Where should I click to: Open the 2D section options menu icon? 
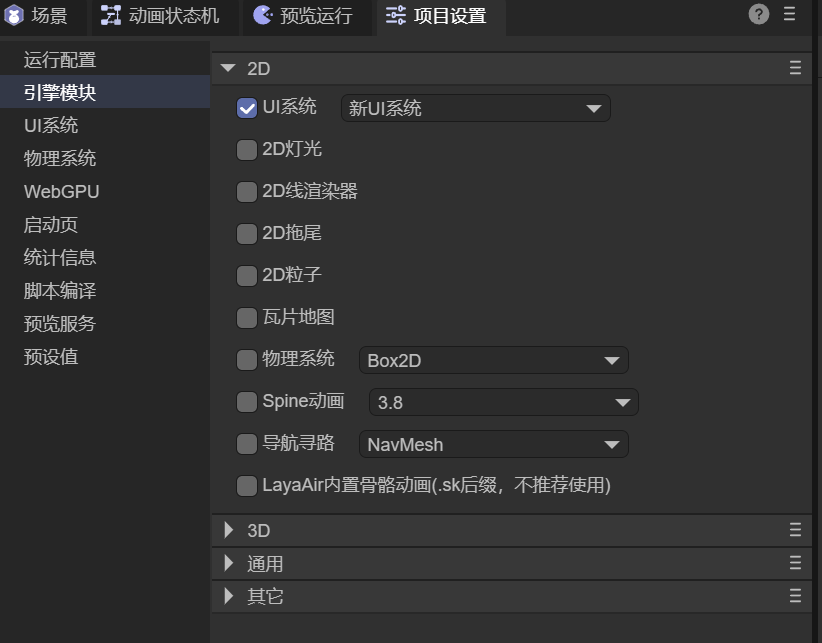pos(795,68)
